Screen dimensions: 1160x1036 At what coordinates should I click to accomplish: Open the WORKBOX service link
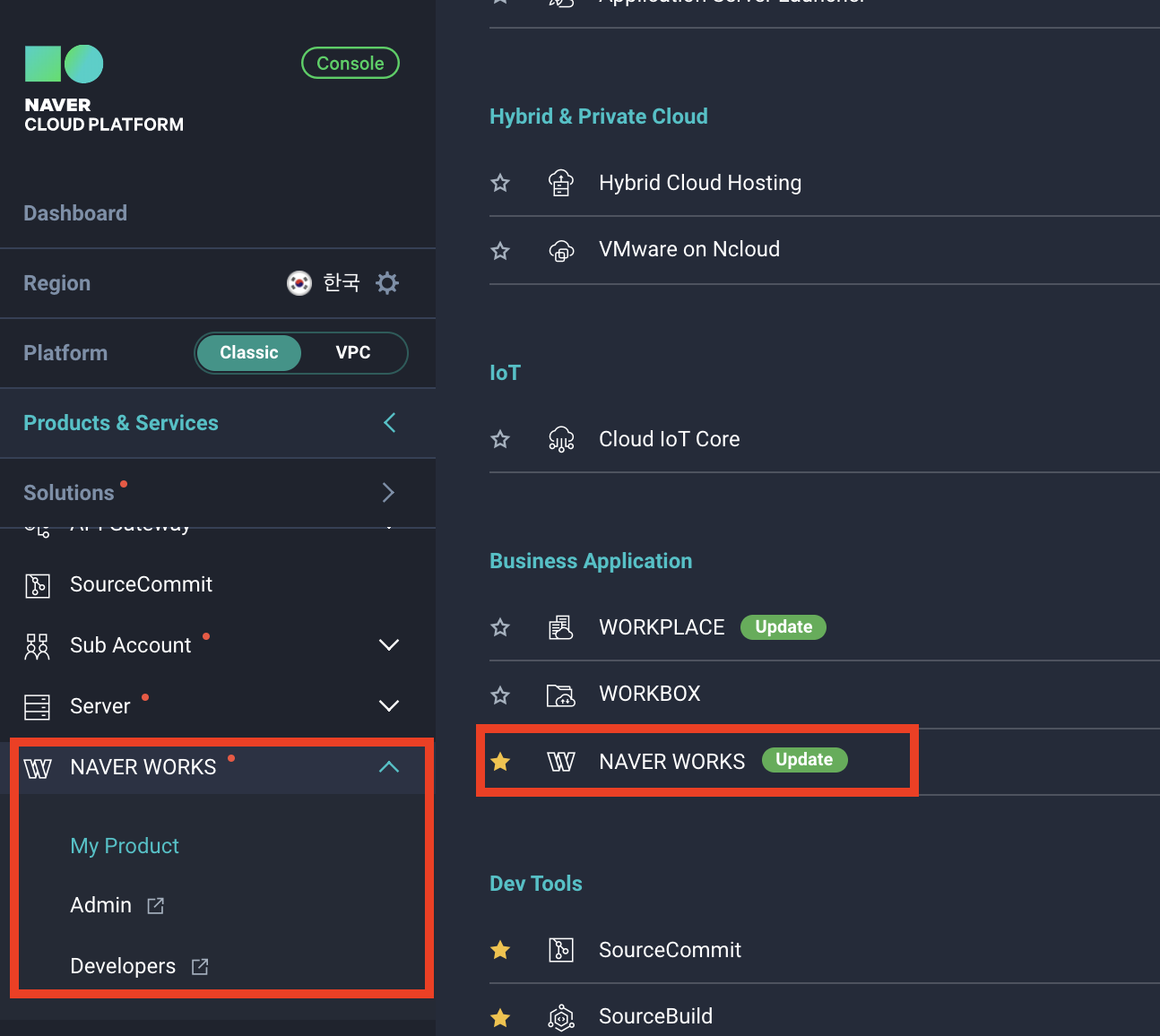coord(650,694)
